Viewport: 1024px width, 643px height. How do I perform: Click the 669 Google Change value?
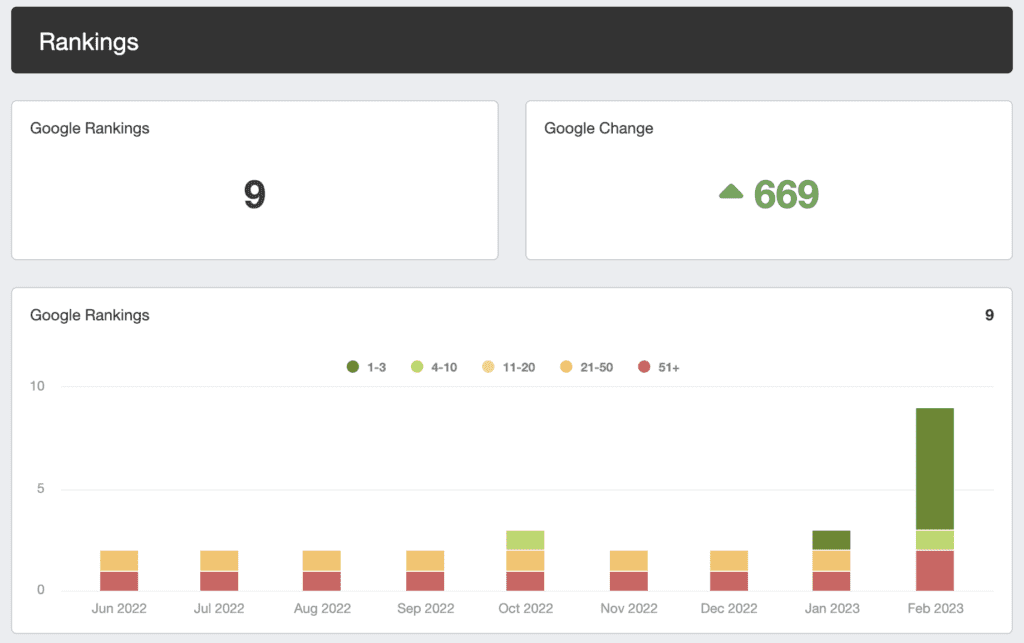(x=786, y=195)
